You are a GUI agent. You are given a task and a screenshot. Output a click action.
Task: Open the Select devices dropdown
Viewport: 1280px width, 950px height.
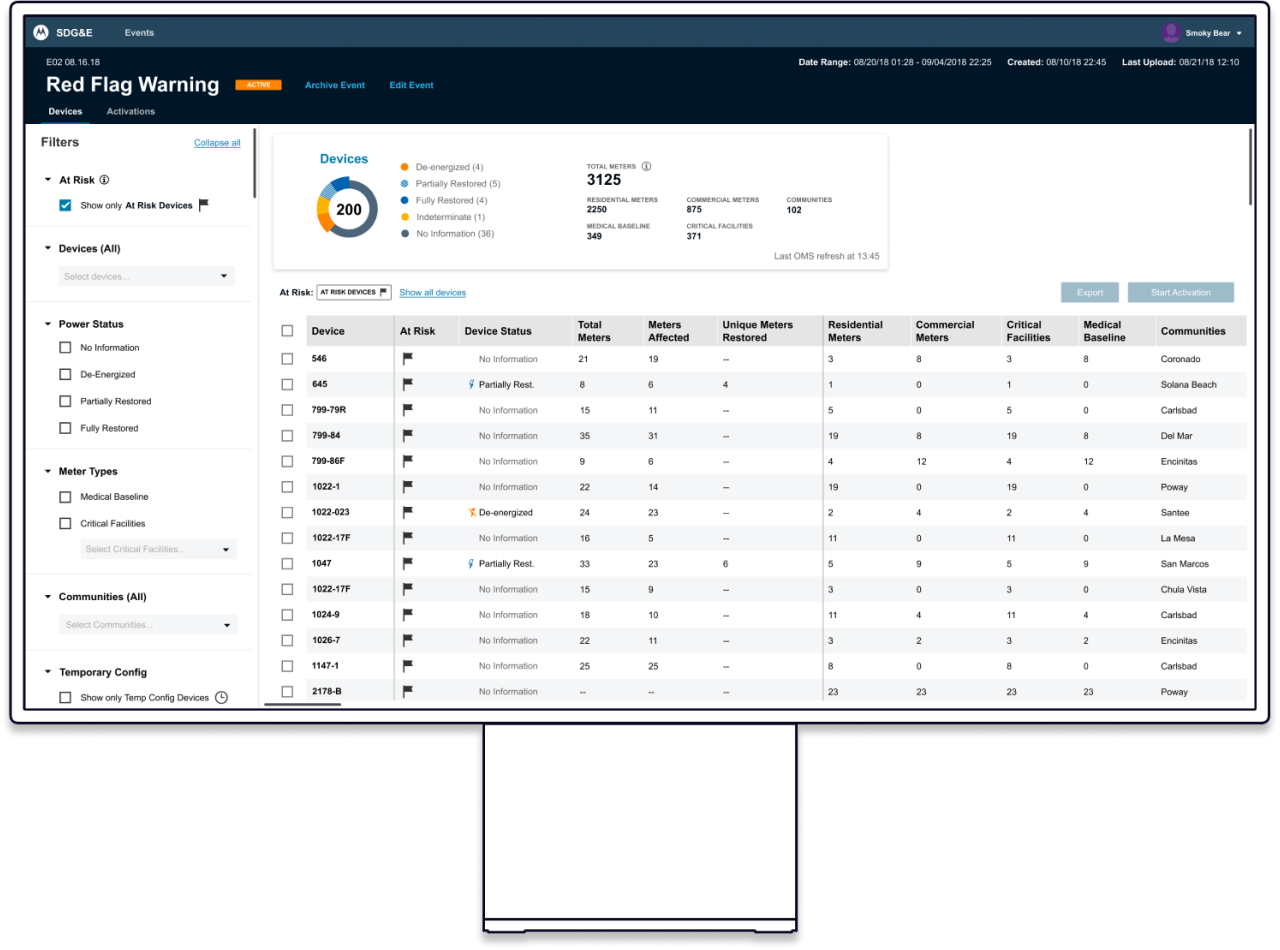(147, 276)
